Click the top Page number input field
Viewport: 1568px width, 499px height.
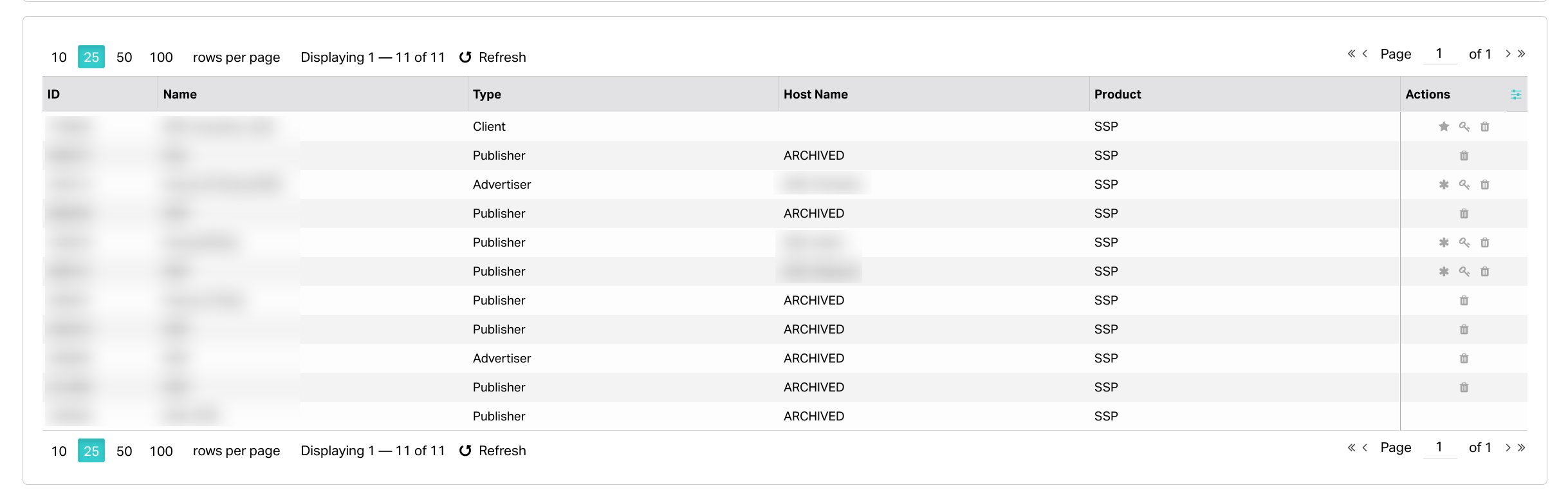[x=1439, y=54]
